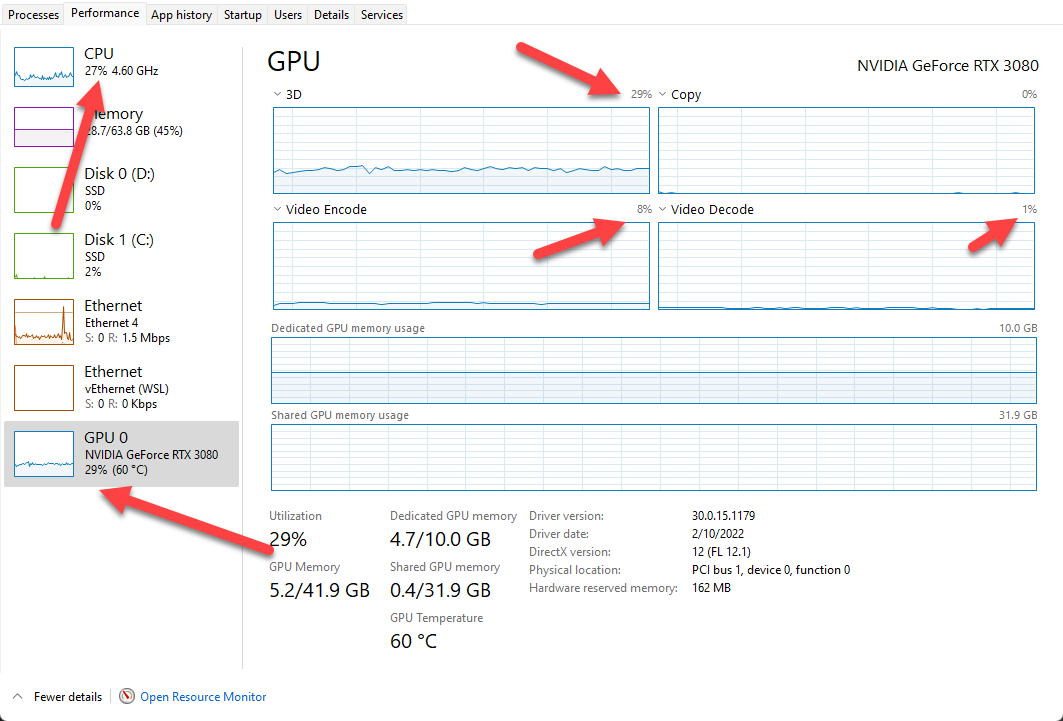Click the Shared GPU memory usage chart

(655, 458)
